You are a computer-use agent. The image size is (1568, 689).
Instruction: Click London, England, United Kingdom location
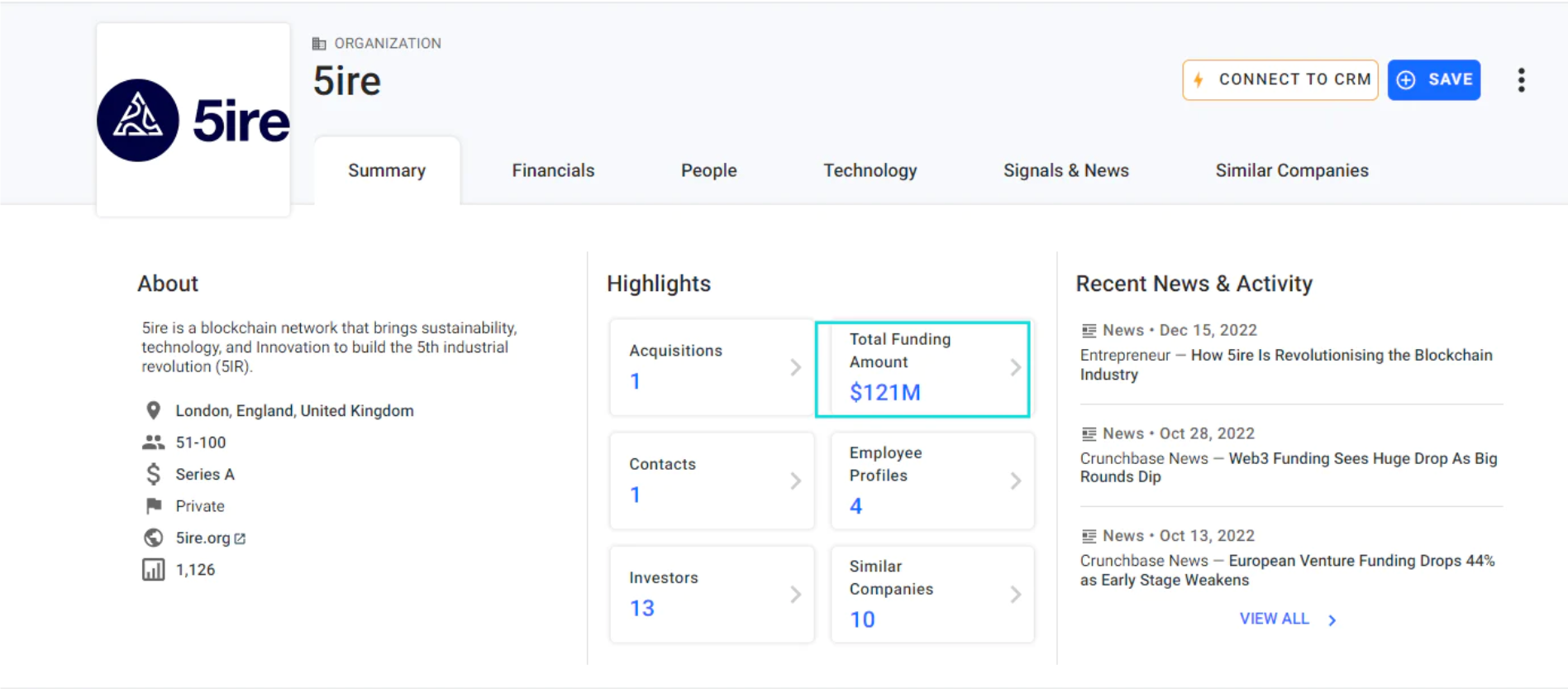(x=294, y=410)
